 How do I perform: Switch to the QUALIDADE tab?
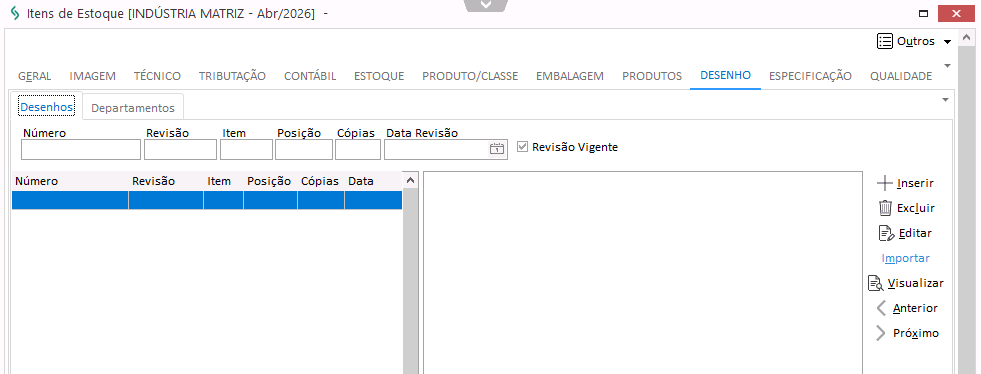(901, 76)
